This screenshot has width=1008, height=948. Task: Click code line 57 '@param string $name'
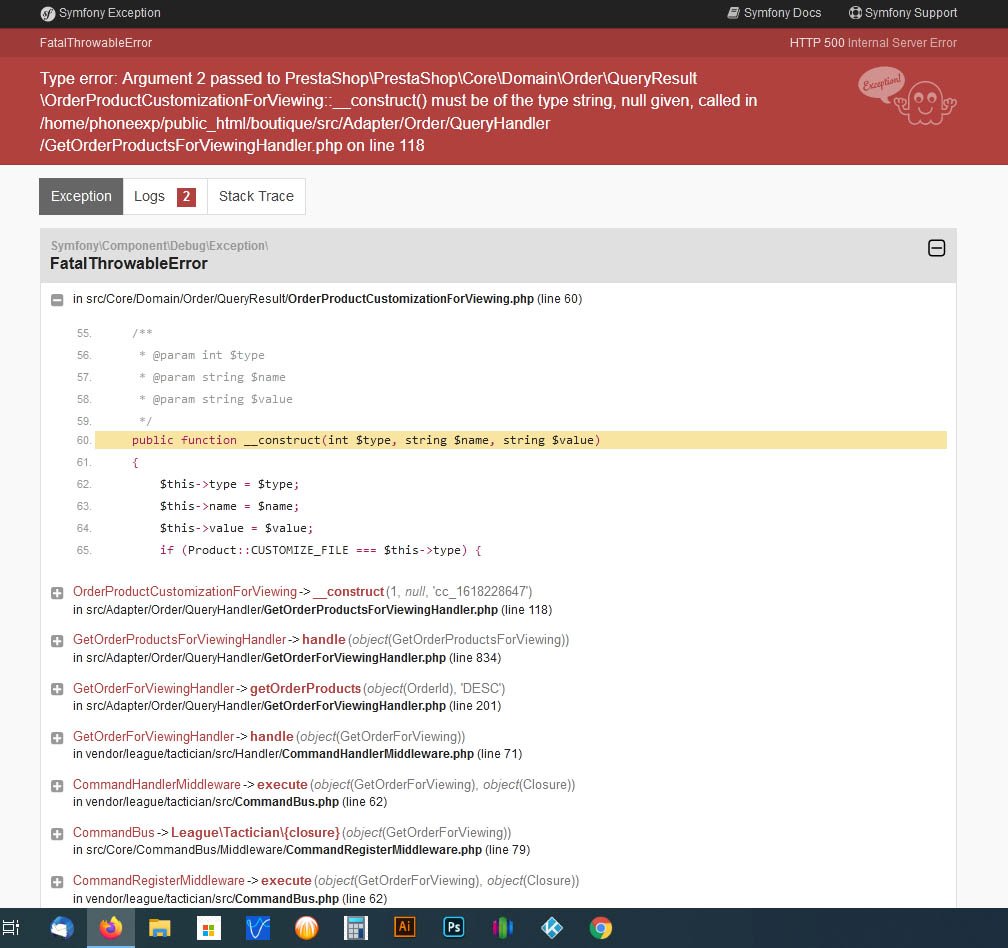[x=213, y=377]
